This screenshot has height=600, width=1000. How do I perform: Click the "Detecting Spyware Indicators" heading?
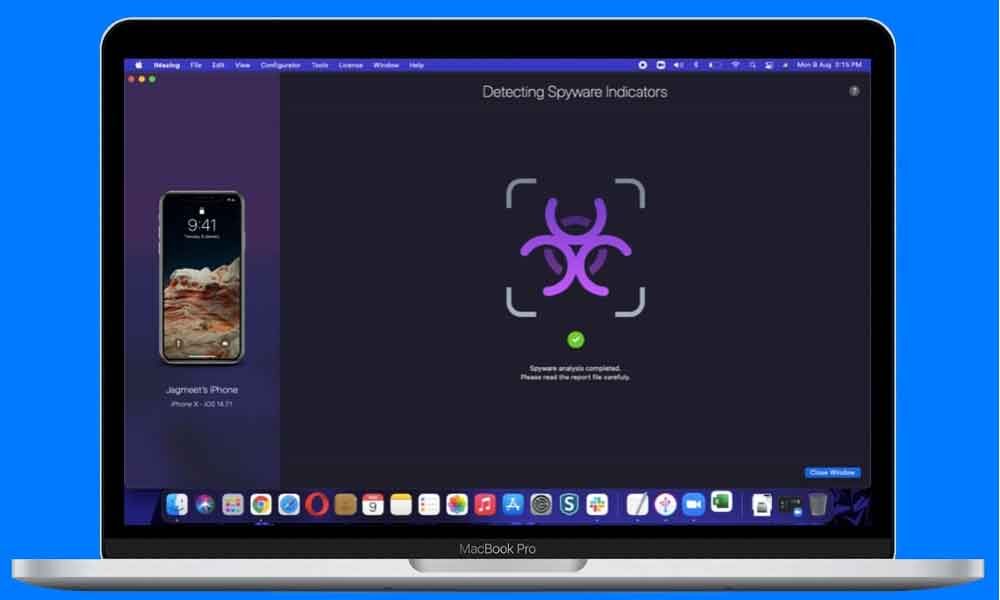[575, 92]
